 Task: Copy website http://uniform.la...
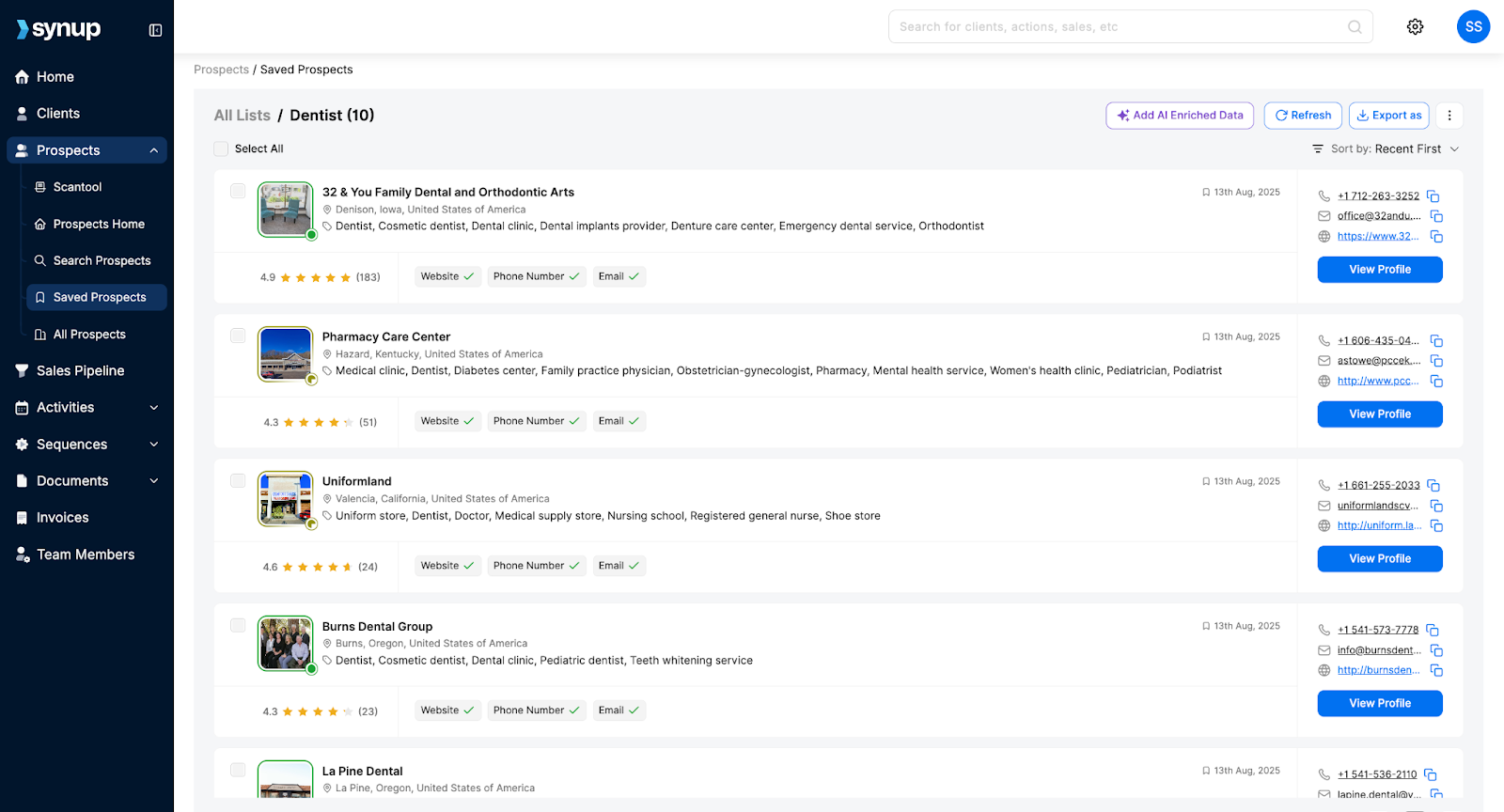1436,526
